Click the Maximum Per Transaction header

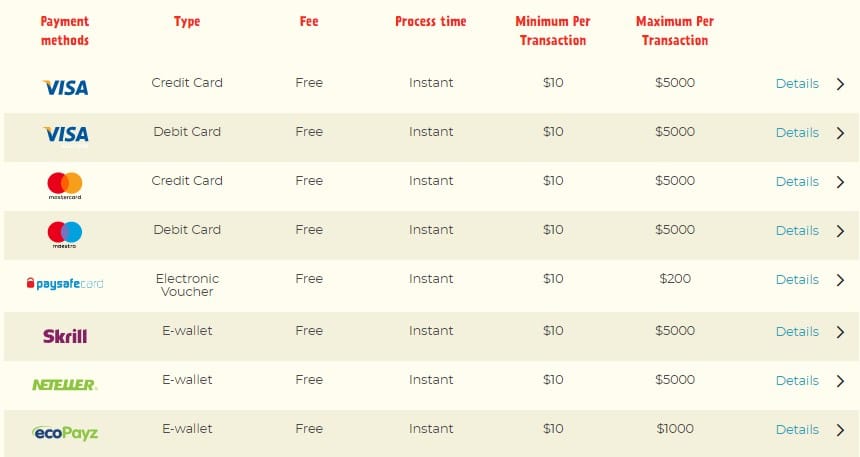point(675,31)
